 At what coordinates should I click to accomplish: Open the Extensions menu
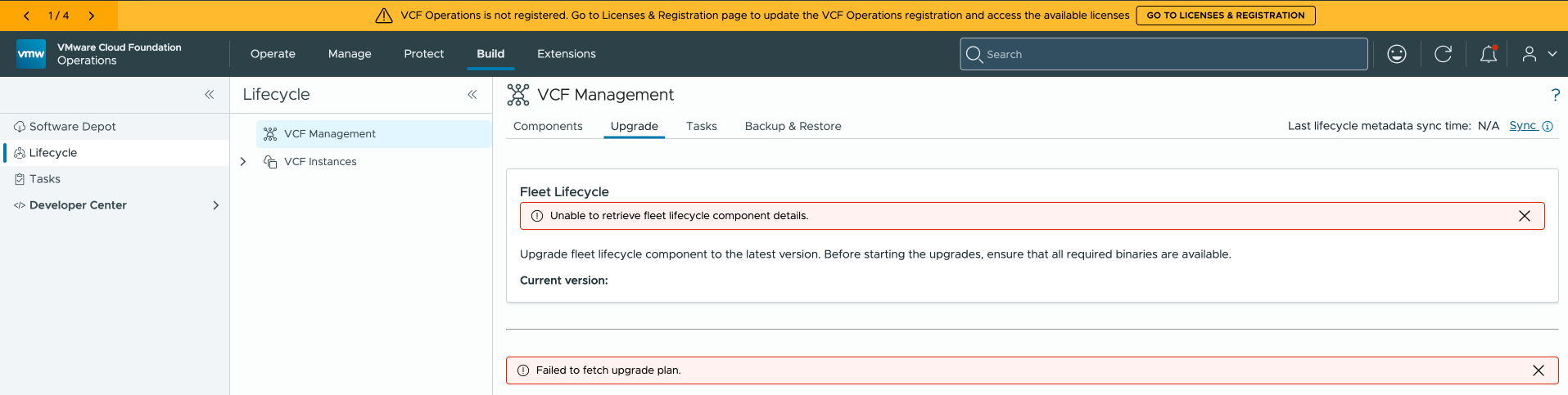pyautogui.click(x=566, y=54)
